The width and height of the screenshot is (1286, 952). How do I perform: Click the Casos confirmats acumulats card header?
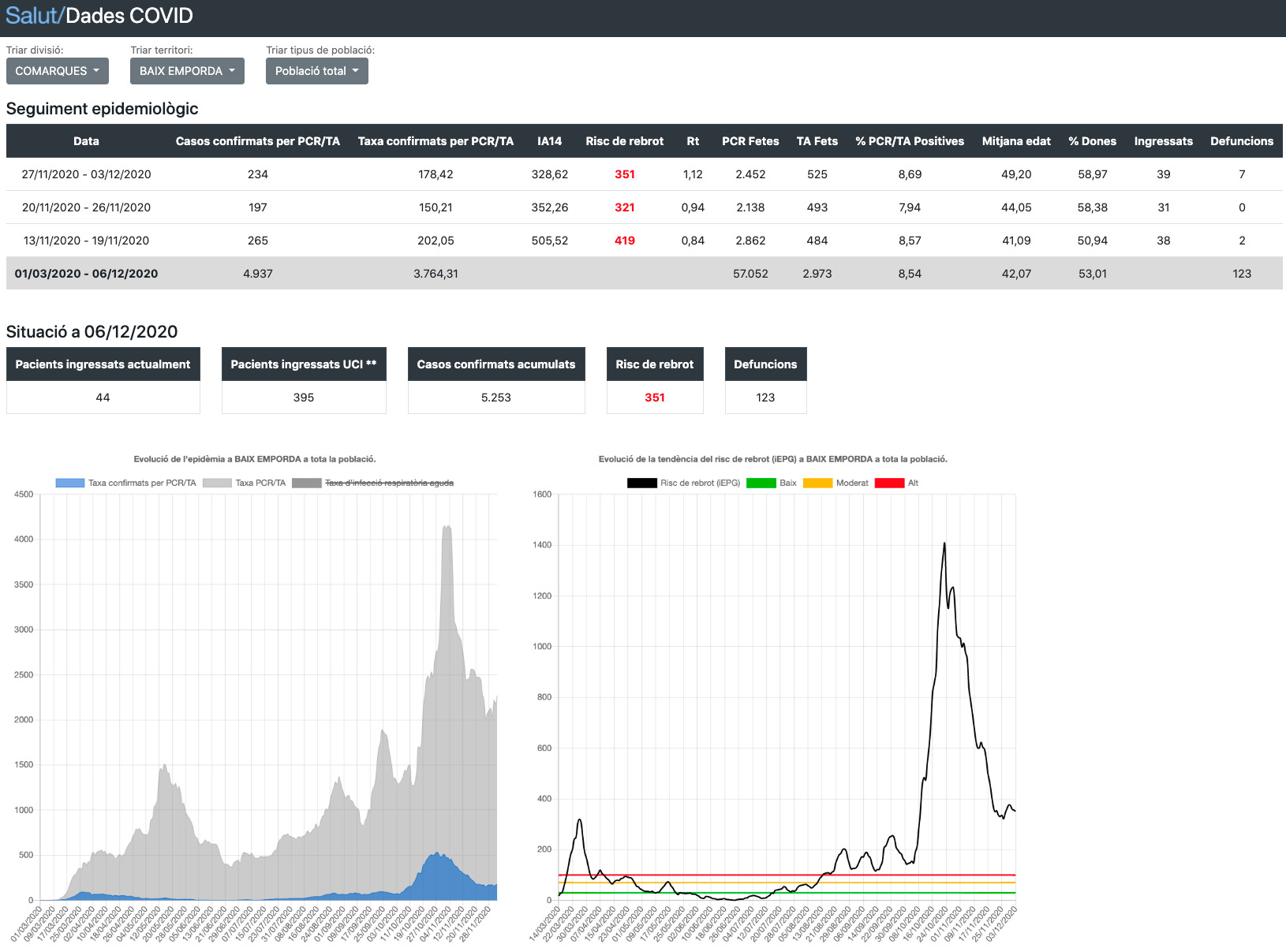tap(496, 364)
